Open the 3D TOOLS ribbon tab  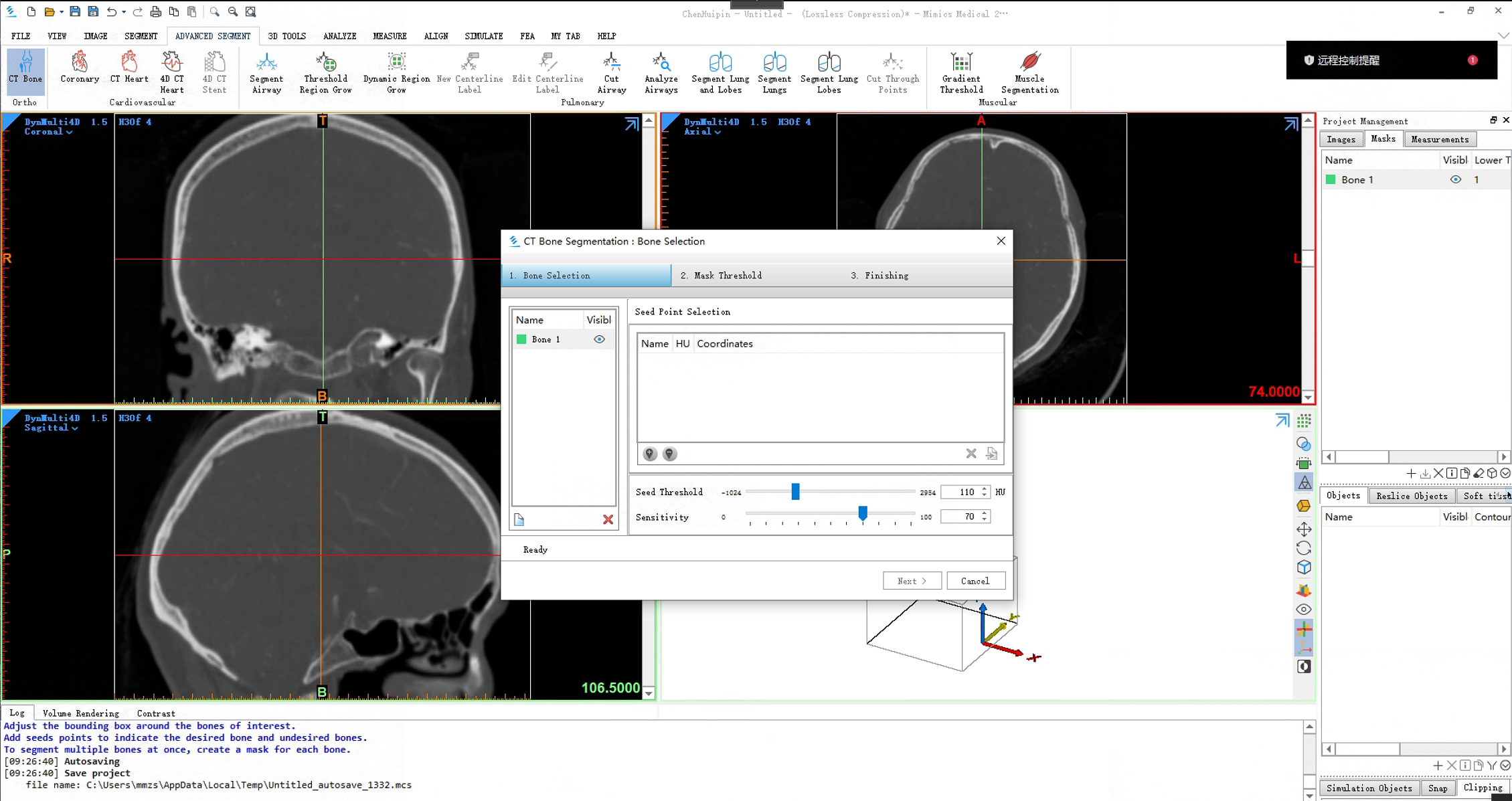(x=286, y=36)
